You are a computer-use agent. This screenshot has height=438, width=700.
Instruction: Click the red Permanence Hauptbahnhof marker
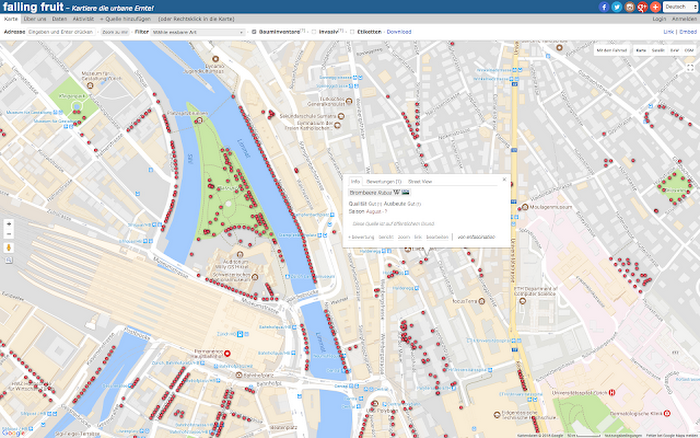(227, 354)
